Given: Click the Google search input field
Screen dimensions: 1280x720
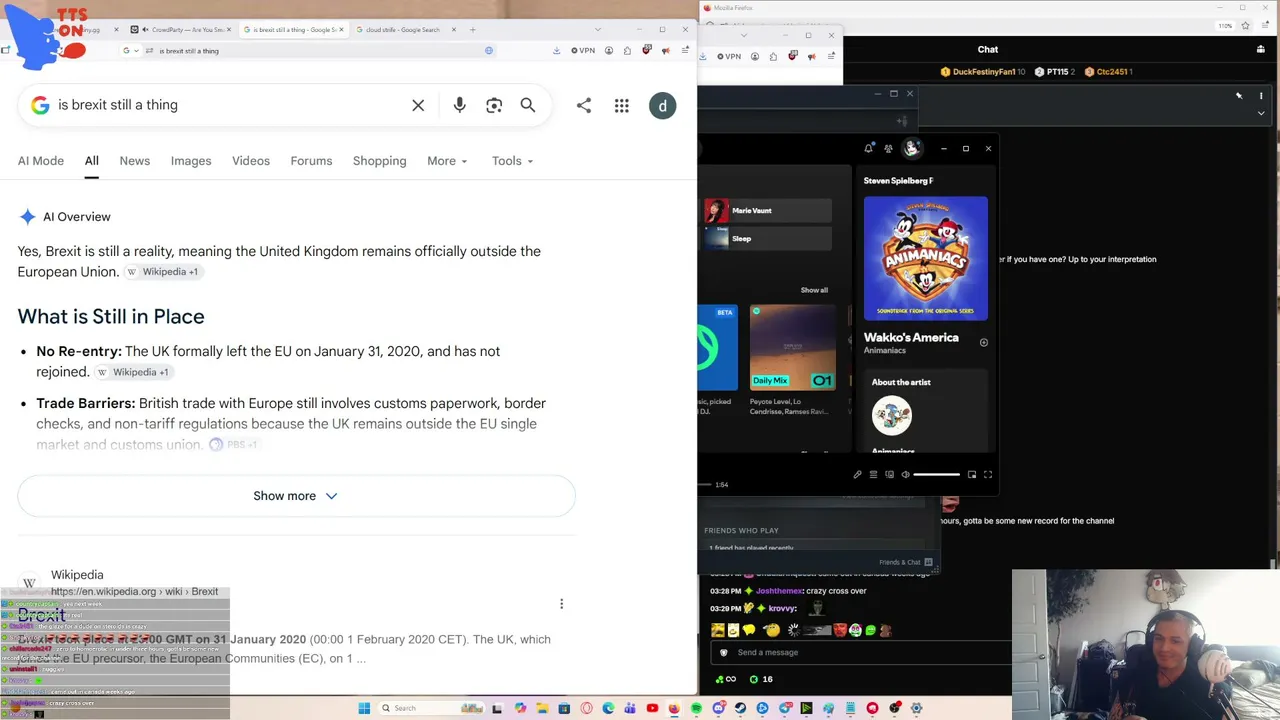Looking at the screenshot, I should click(x=228, y=105).
